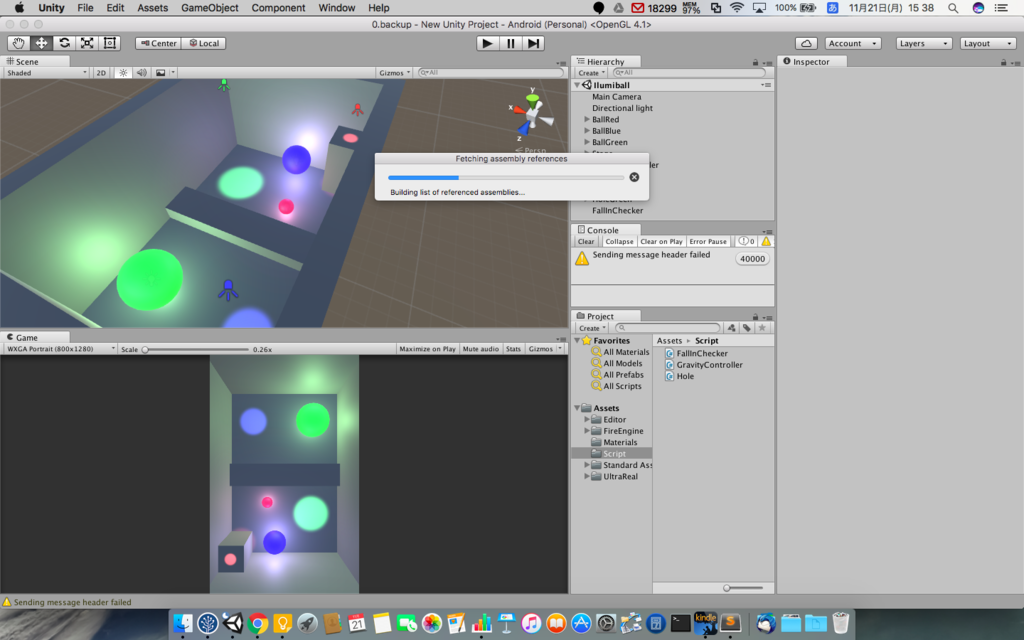The image size is (1024, 640).
Task: Open the Component menu
Action: pyautogui.click(x=278, y=8)
